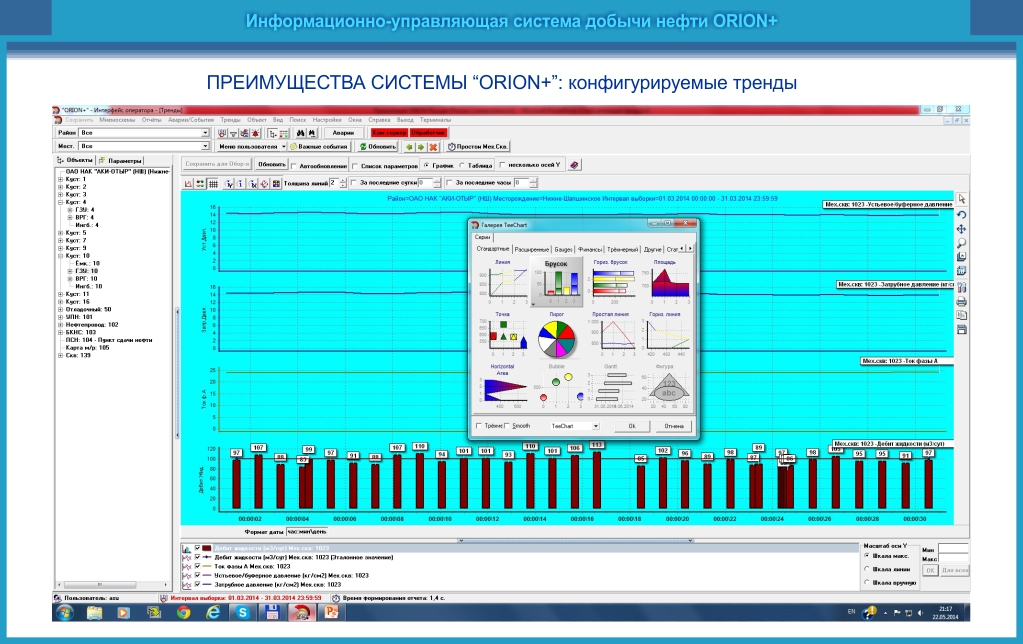Open the Отчёты menu

[151, 120]
